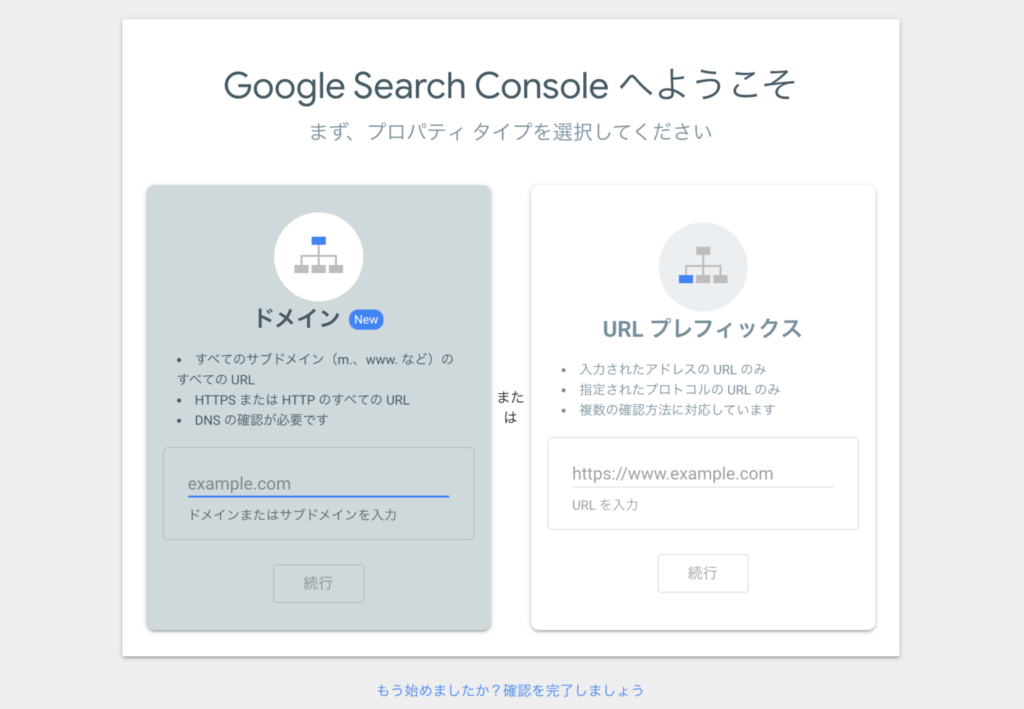
Task: Click the ドメインまたはサブドメインを入力 helper text
Action: coord(292,514)
